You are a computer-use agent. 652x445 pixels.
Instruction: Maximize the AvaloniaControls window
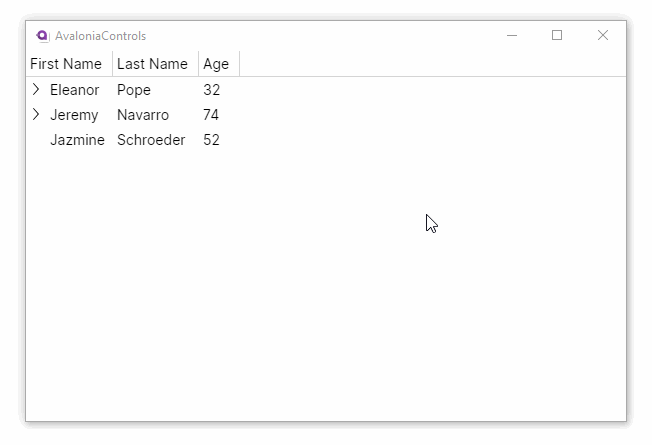pos(557,35)
